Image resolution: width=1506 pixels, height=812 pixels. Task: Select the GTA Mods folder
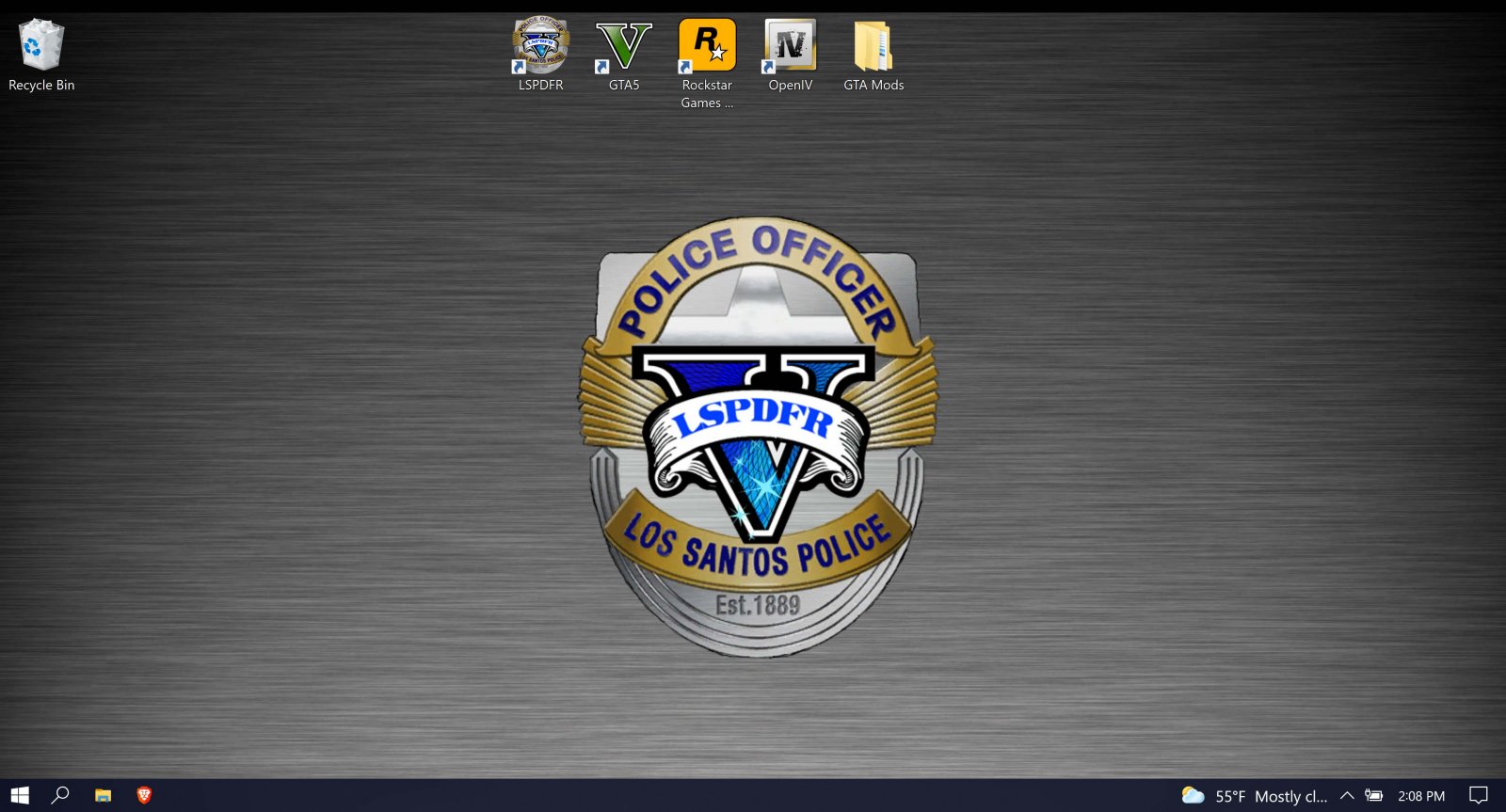pos(873,46)
